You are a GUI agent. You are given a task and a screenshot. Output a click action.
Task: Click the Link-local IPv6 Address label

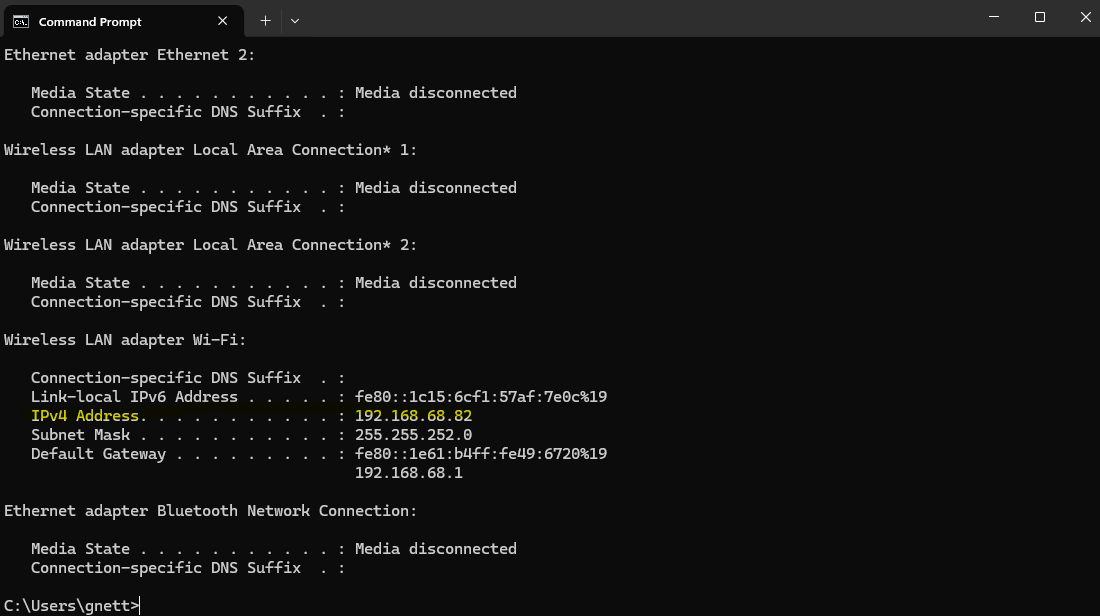pos(134,397)
